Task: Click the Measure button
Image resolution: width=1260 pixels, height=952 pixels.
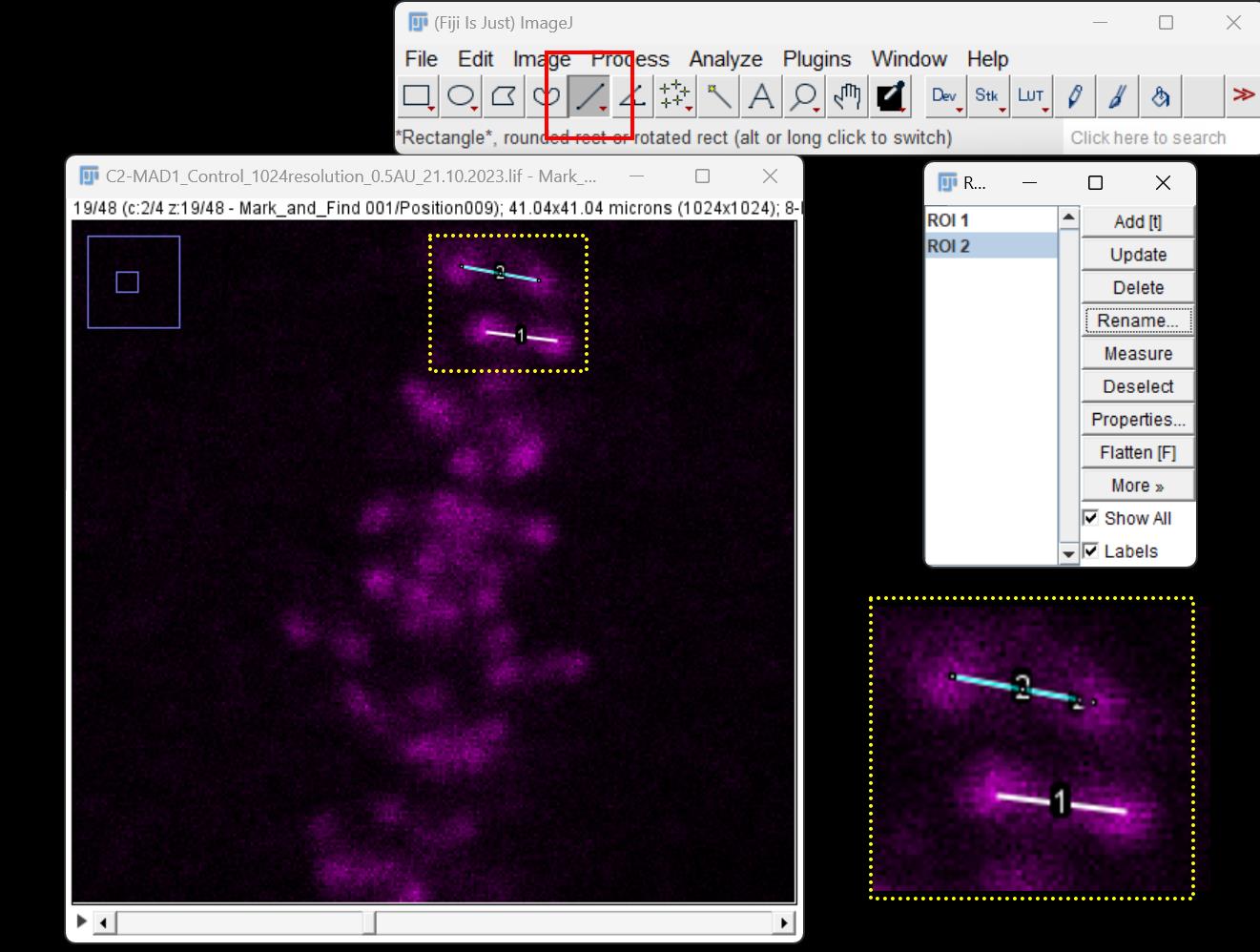Action: (1137, 354)
